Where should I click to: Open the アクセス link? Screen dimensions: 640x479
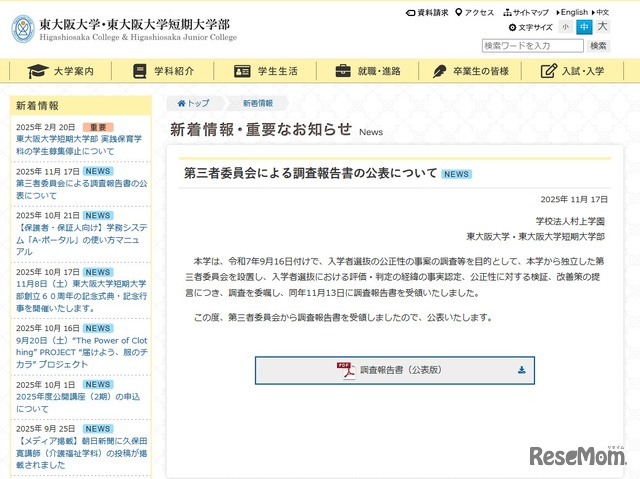tap(475, 13)
